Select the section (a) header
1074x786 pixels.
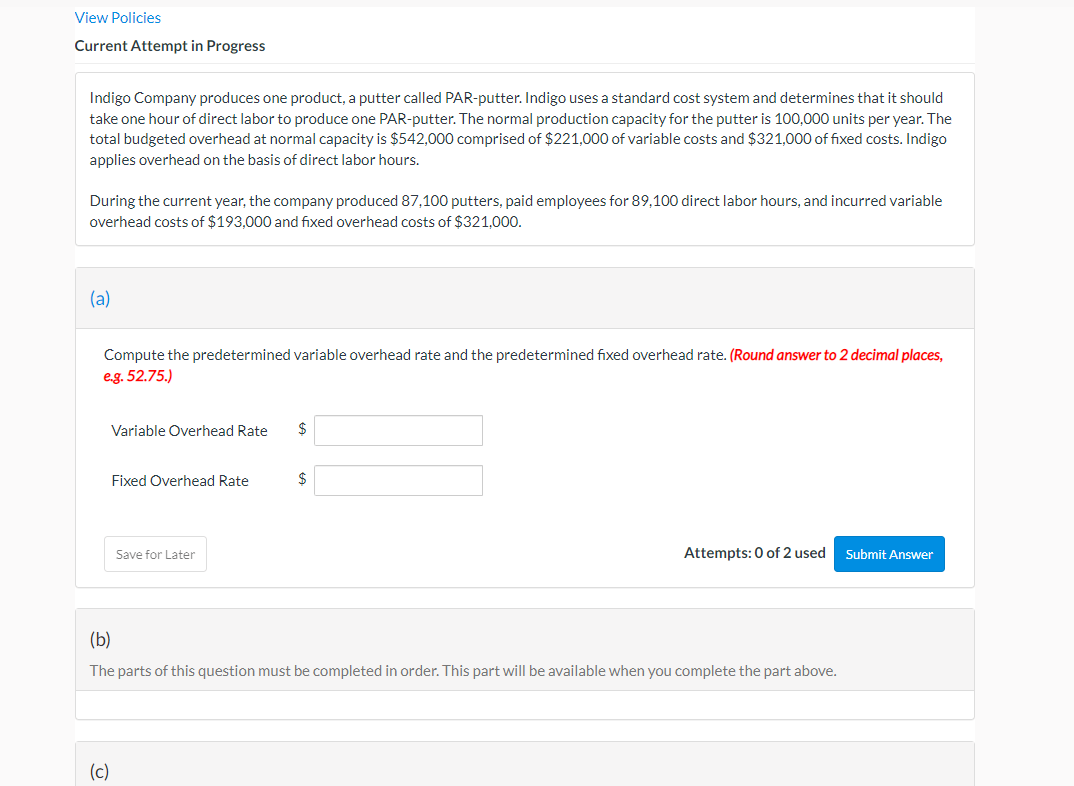(x=100, y=298)
